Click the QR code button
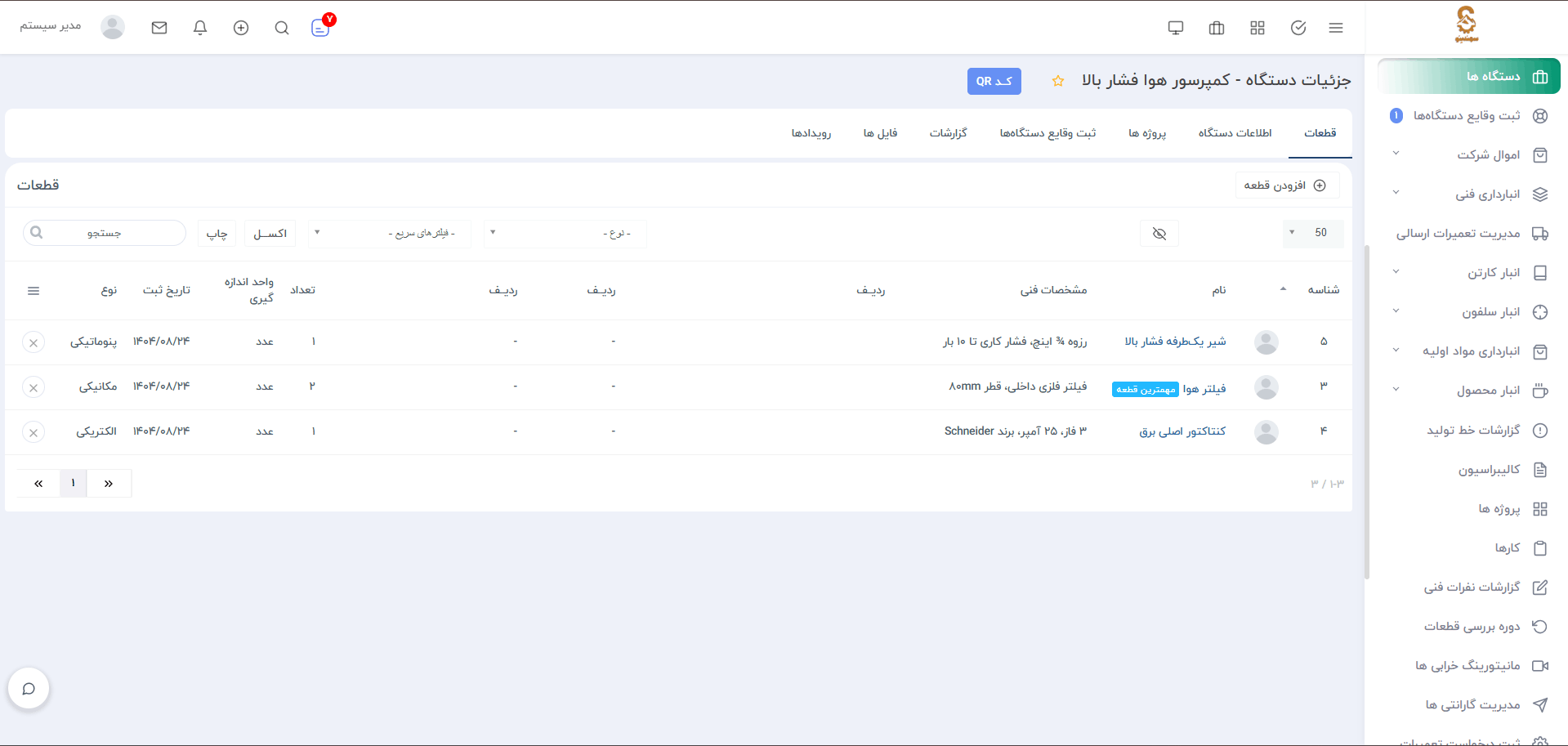The height and width of the screenshot is (746, 1568). tap(994, 81)
